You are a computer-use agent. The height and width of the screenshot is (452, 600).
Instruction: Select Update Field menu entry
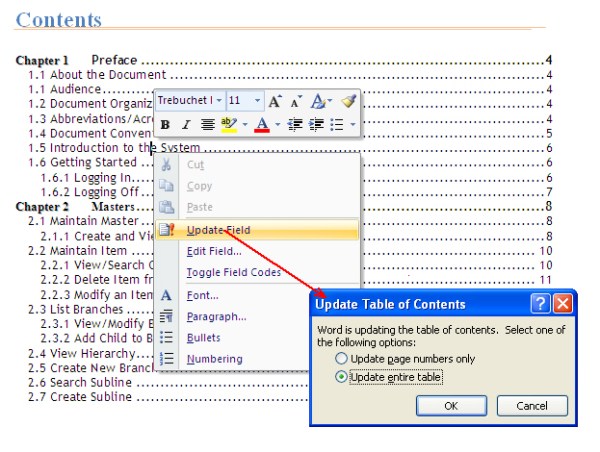point(257,230)
